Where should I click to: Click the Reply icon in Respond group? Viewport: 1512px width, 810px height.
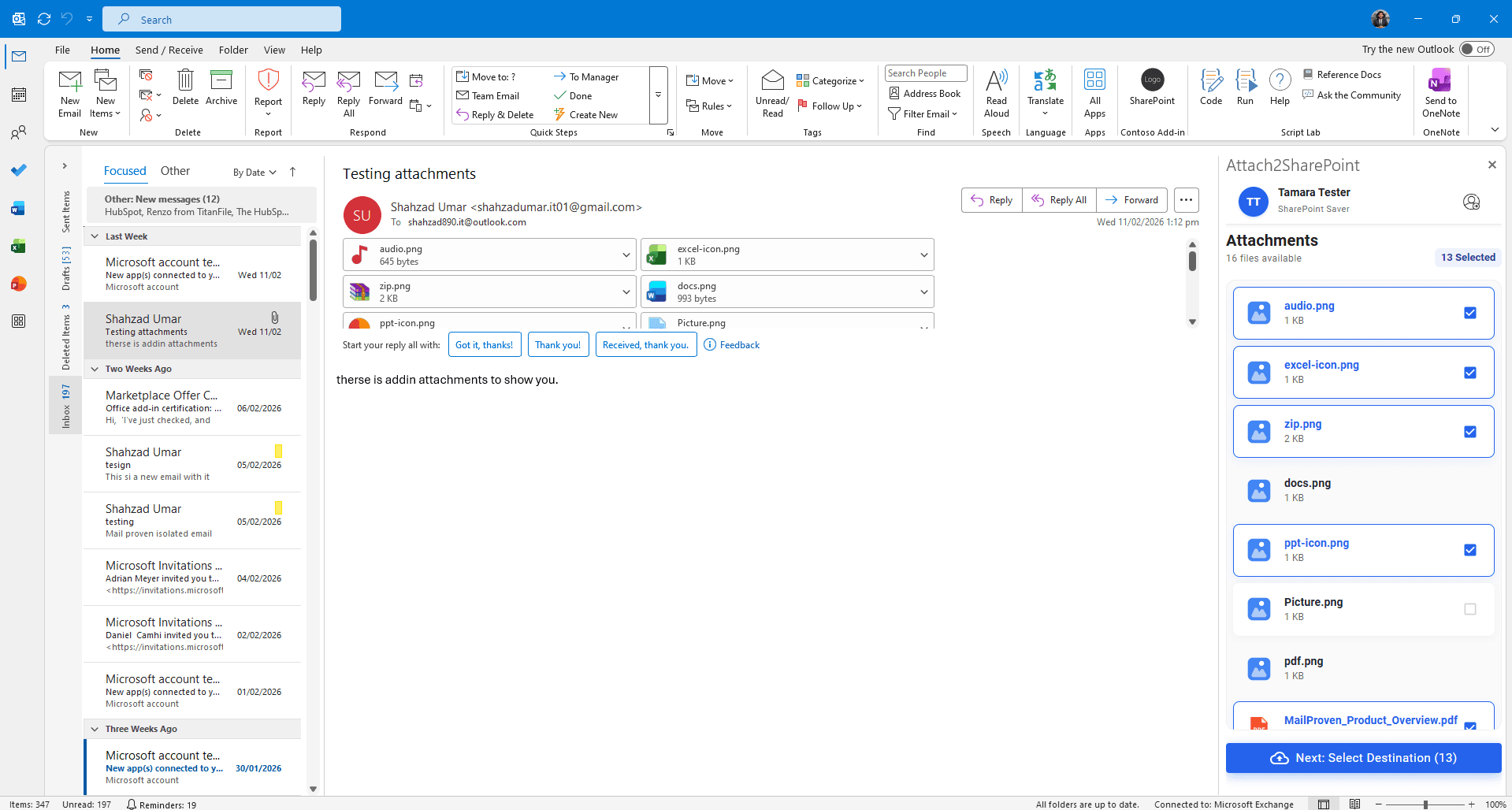click(x=314, y=80)
